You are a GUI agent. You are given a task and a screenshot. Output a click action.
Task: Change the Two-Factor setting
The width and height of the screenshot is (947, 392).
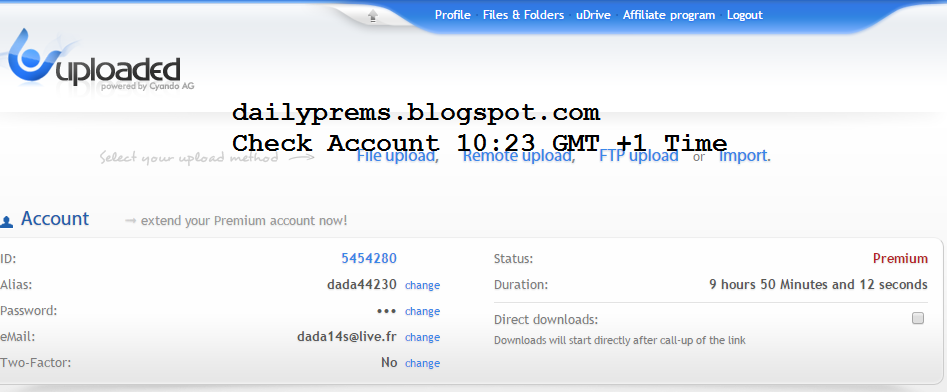click(422, 363)
